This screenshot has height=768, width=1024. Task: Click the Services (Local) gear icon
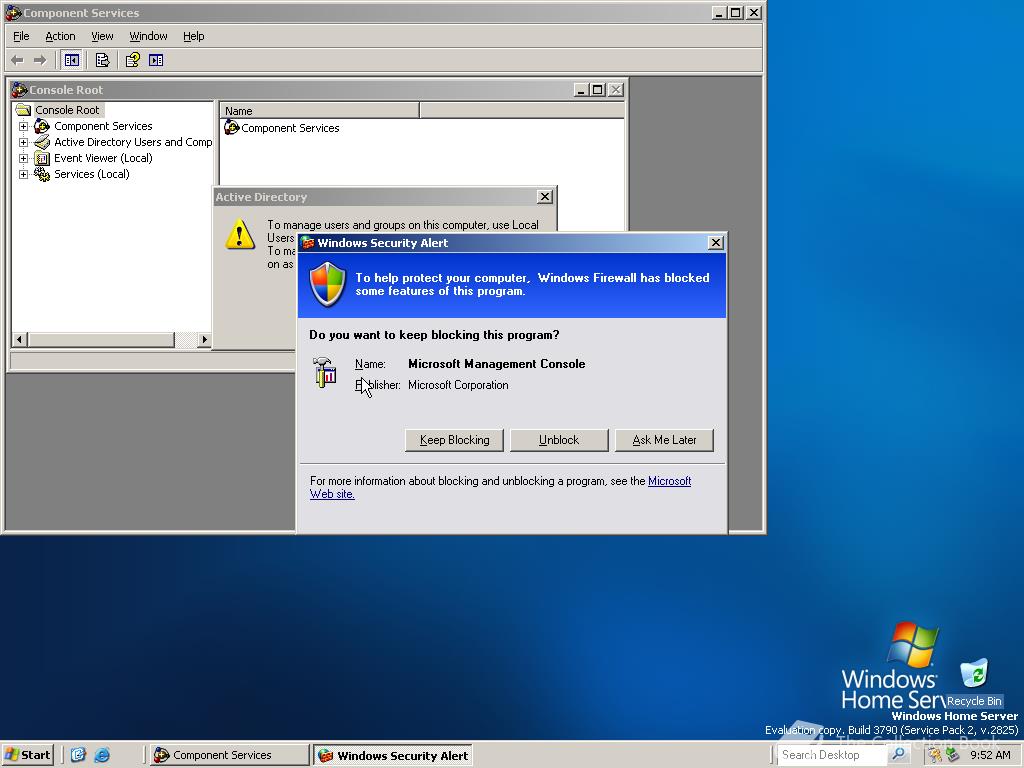[42, 174]
